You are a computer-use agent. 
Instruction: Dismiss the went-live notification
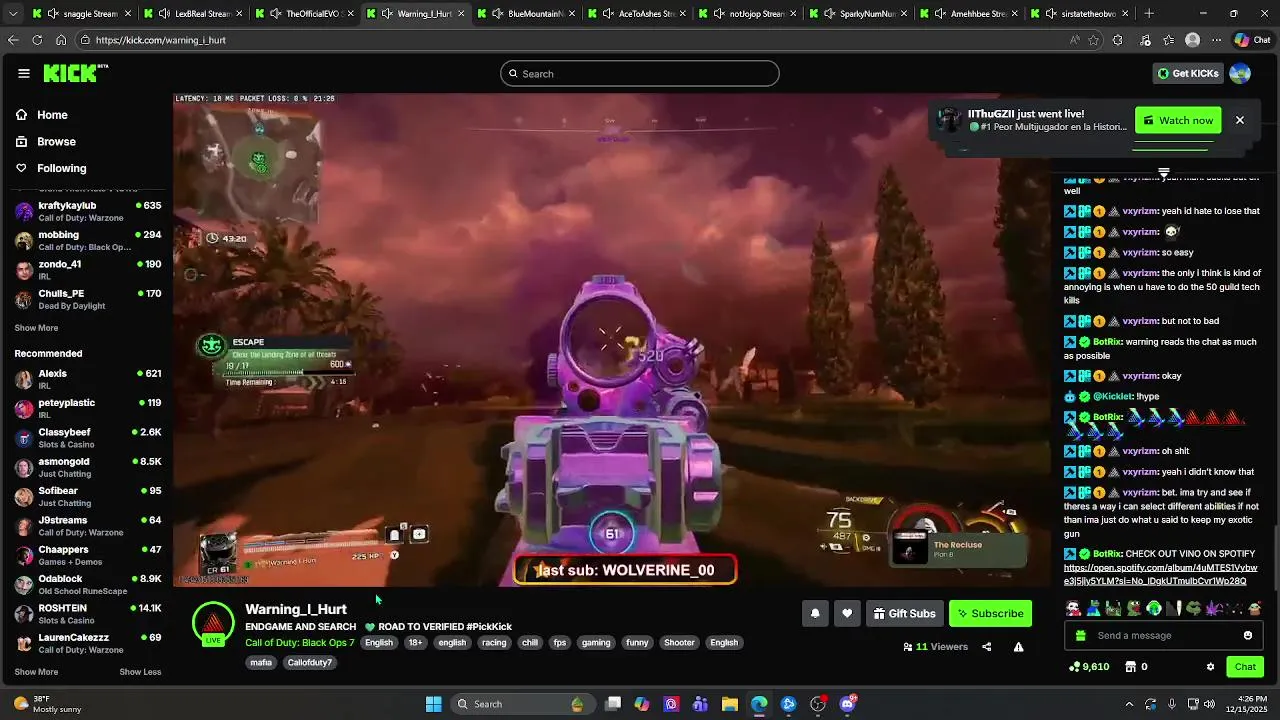(x=1240, y=120)
